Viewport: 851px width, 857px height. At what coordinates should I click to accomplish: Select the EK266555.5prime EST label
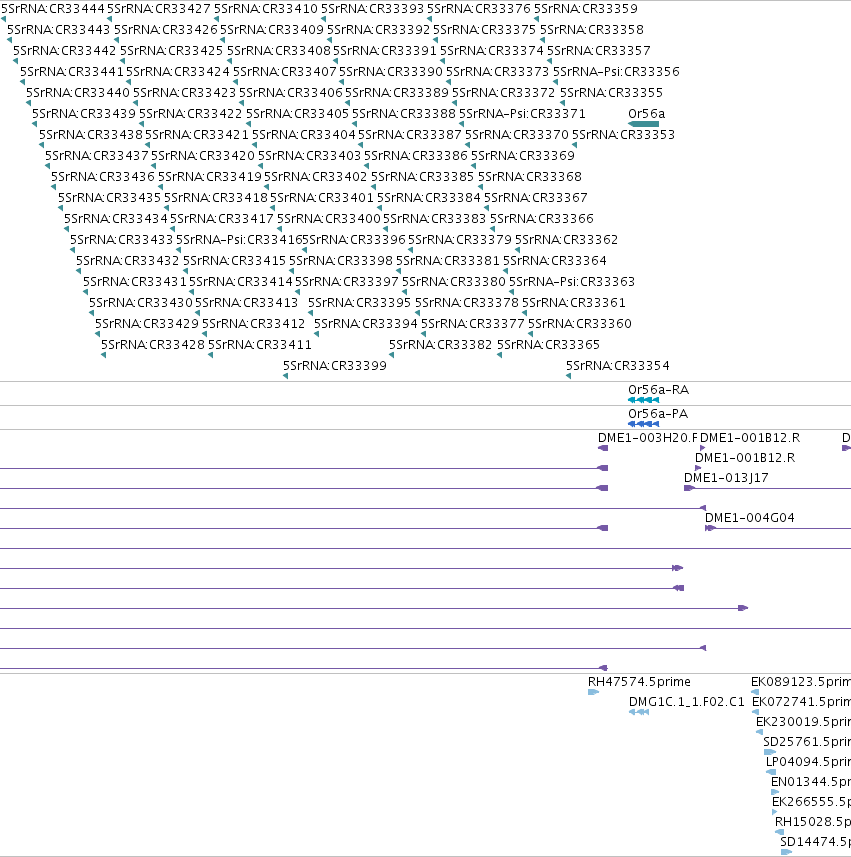tap(812, 802)
